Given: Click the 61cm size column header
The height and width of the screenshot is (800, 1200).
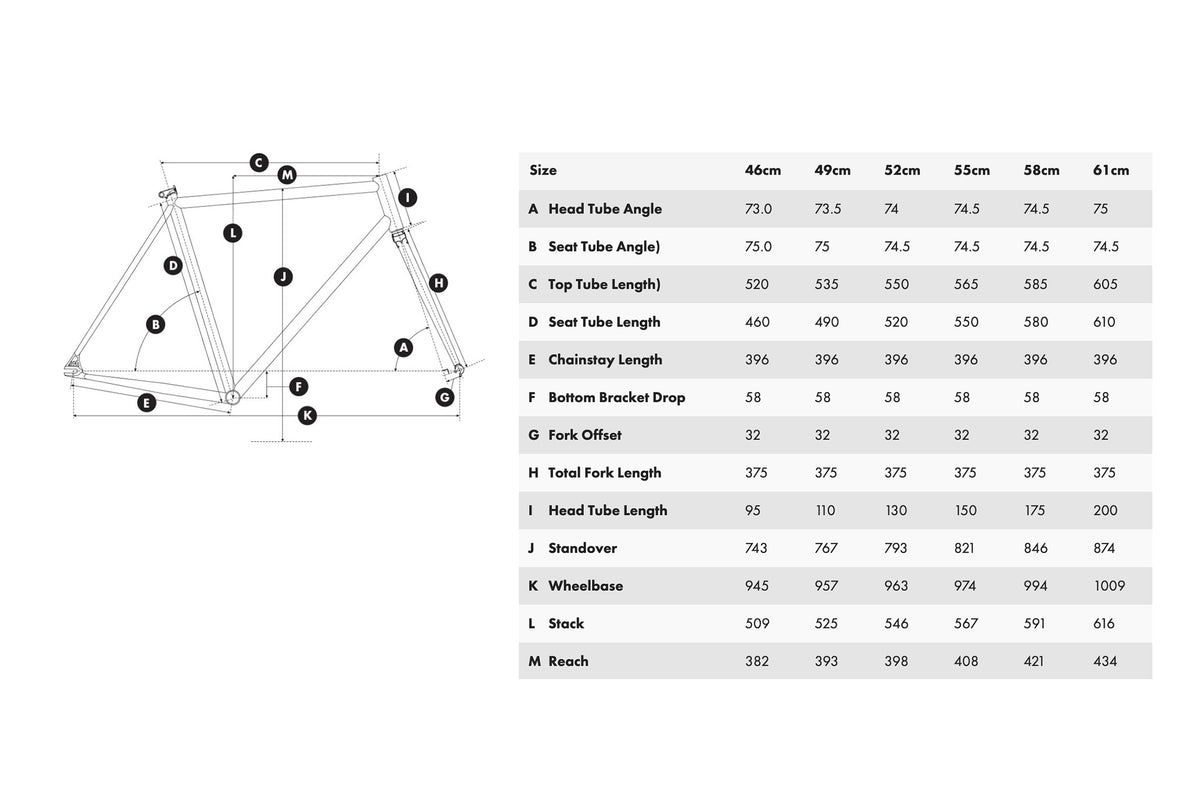Looking at the screenshot, I should tap(1111, 170).
